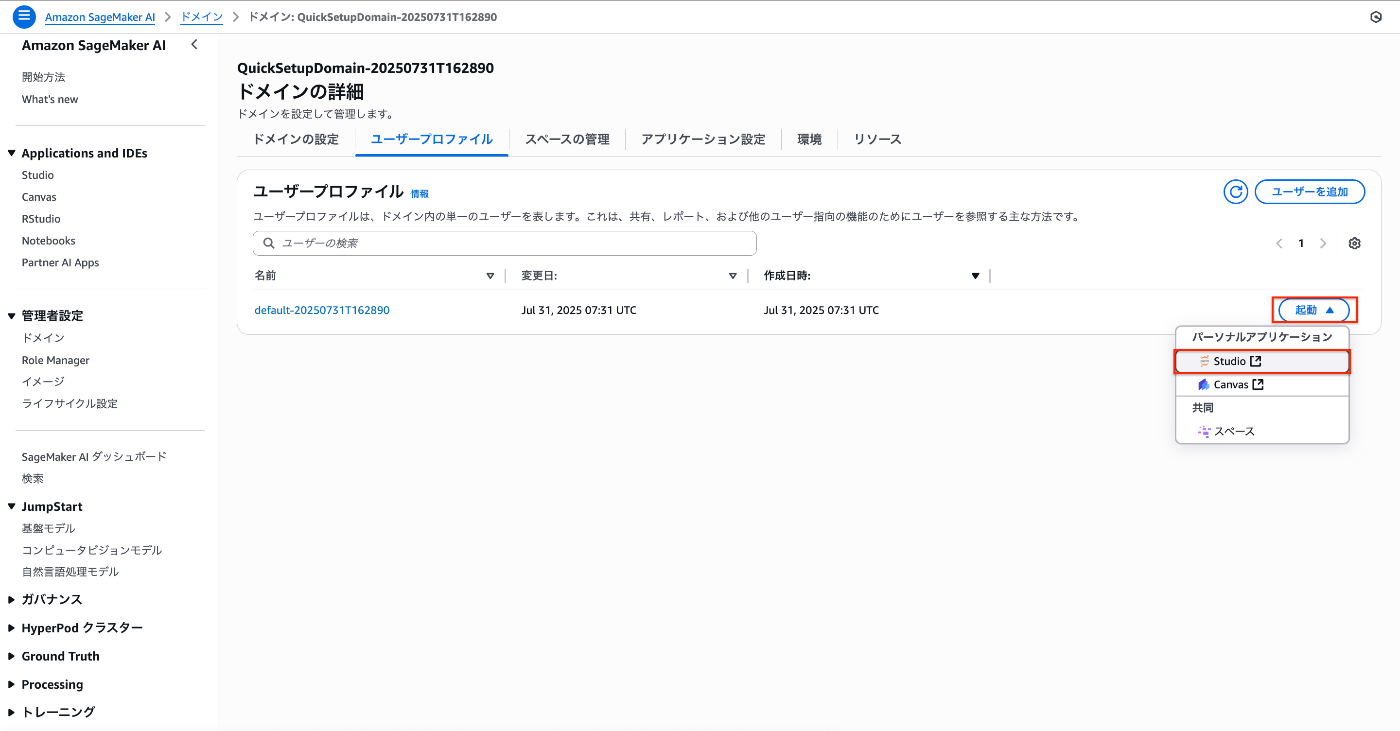Open 検索 in sidebar
Image resolution: width=1400 pixels, height=731 pixels.
click(33, 479)
